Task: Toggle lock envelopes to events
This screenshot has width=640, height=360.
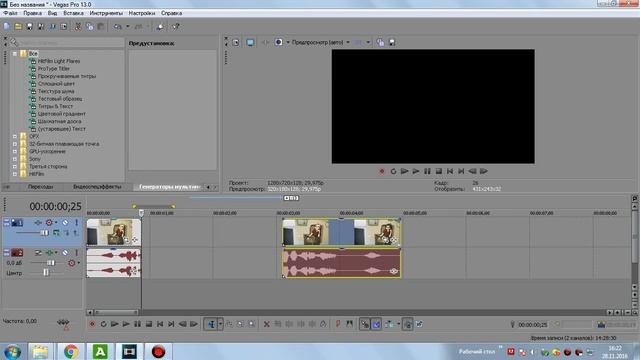Action: [407, 324]
